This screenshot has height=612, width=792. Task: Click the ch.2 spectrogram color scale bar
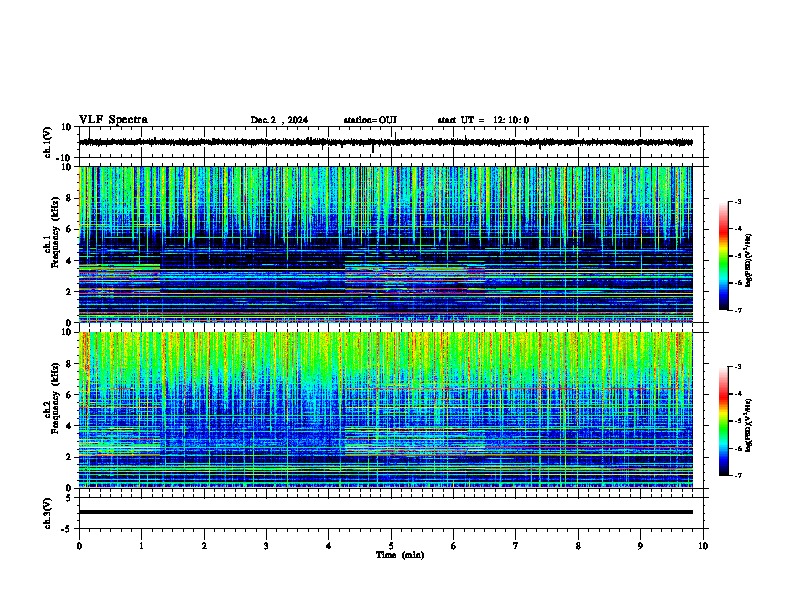[723, 421]
